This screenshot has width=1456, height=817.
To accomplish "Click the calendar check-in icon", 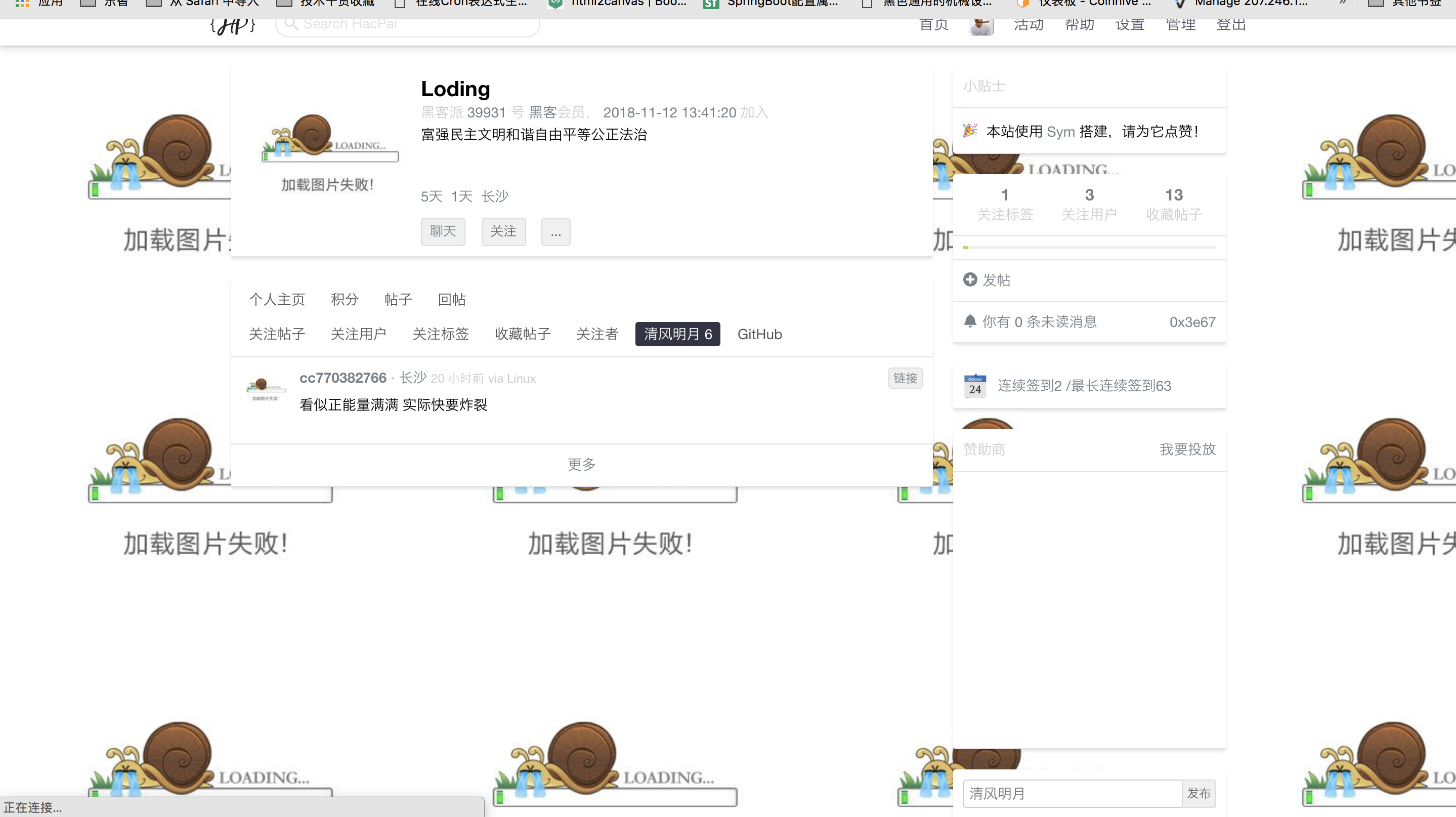I will [975, 386].
